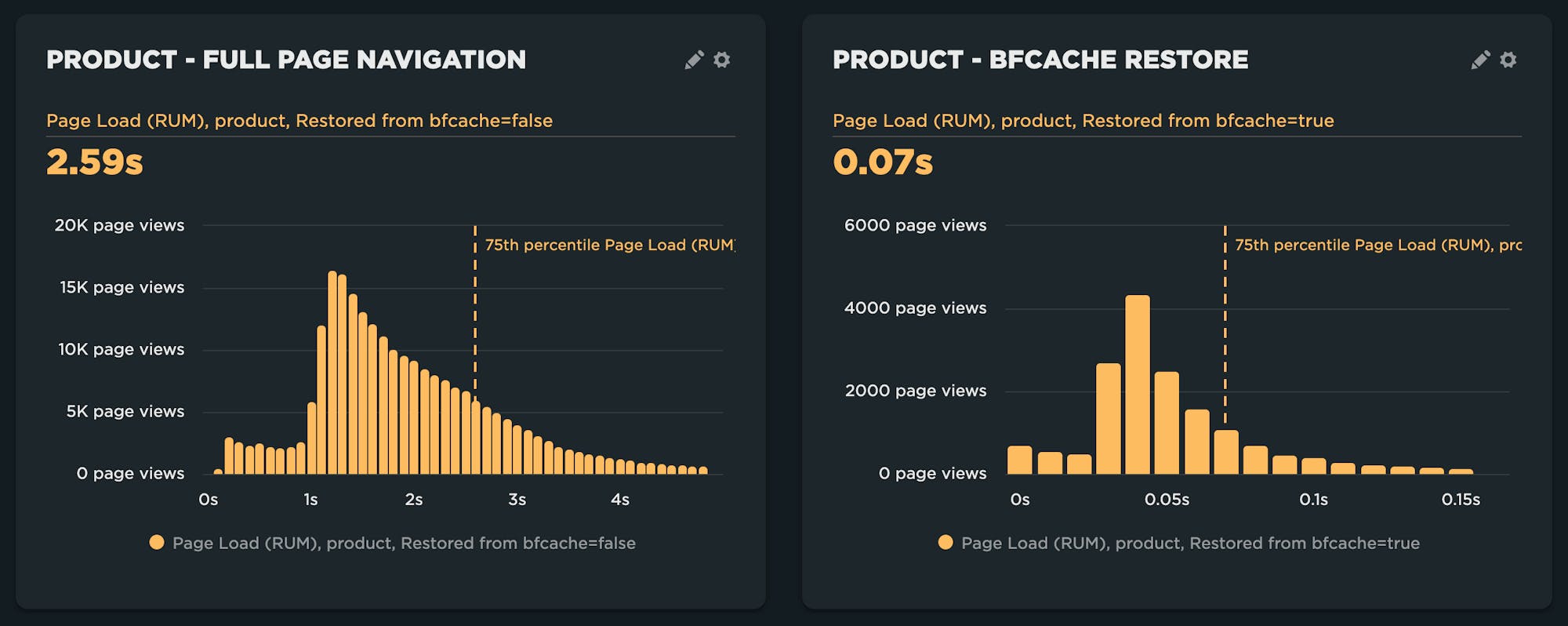
Task: Open gear settings for BFCache Restore chart
Action: click(x=1508, y=60)
